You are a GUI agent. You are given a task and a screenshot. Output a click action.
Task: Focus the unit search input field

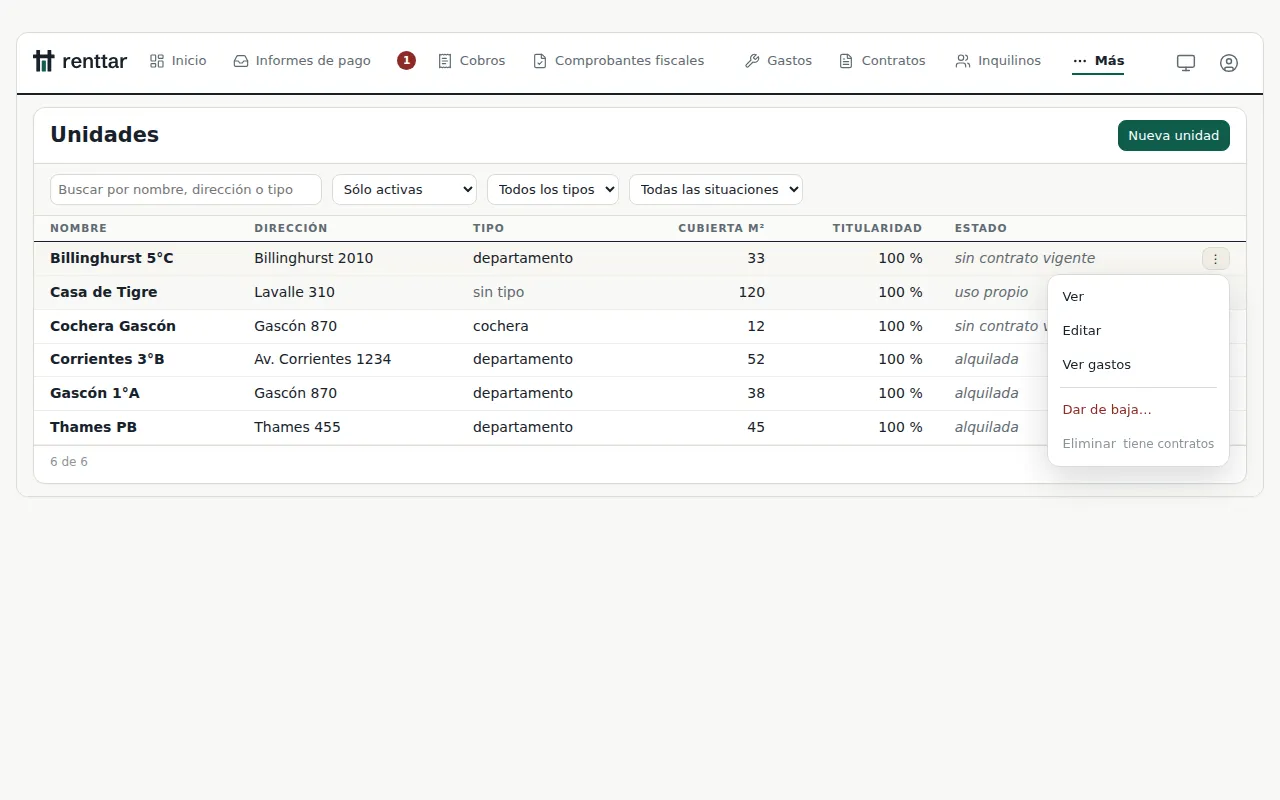click(186, 189)
